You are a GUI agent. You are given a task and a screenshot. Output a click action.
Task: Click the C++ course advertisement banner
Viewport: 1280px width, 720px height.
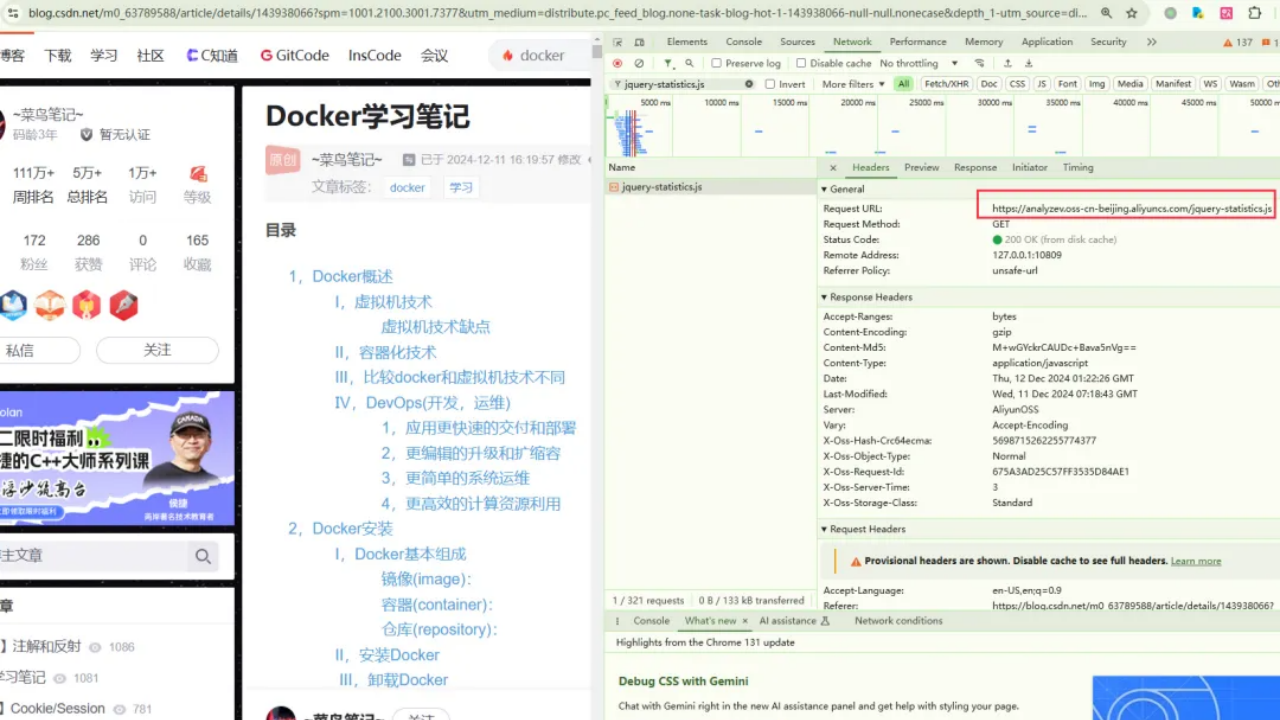pyautogui.click(x=117, y=459)
